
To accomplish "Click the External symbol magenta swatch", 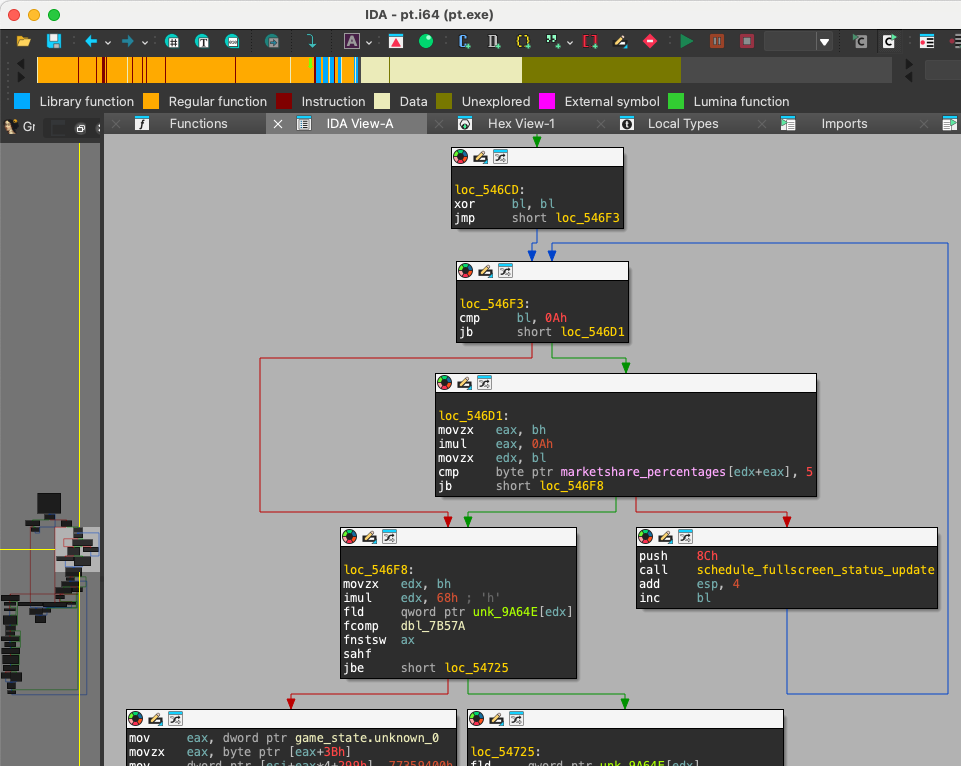I will tap(547, 101).
